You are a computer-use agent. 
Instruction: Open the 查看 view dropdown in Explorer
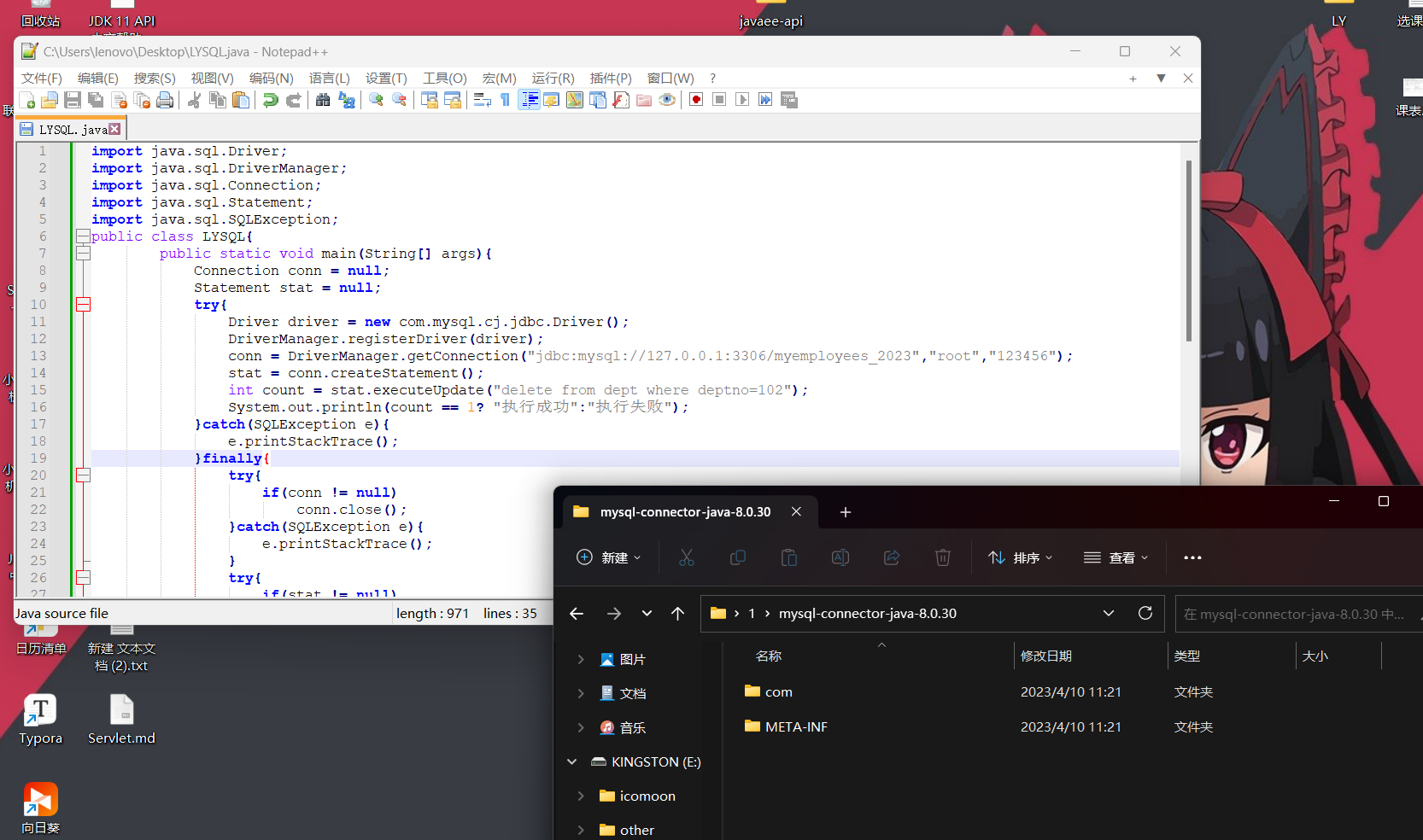[1116, 557]
